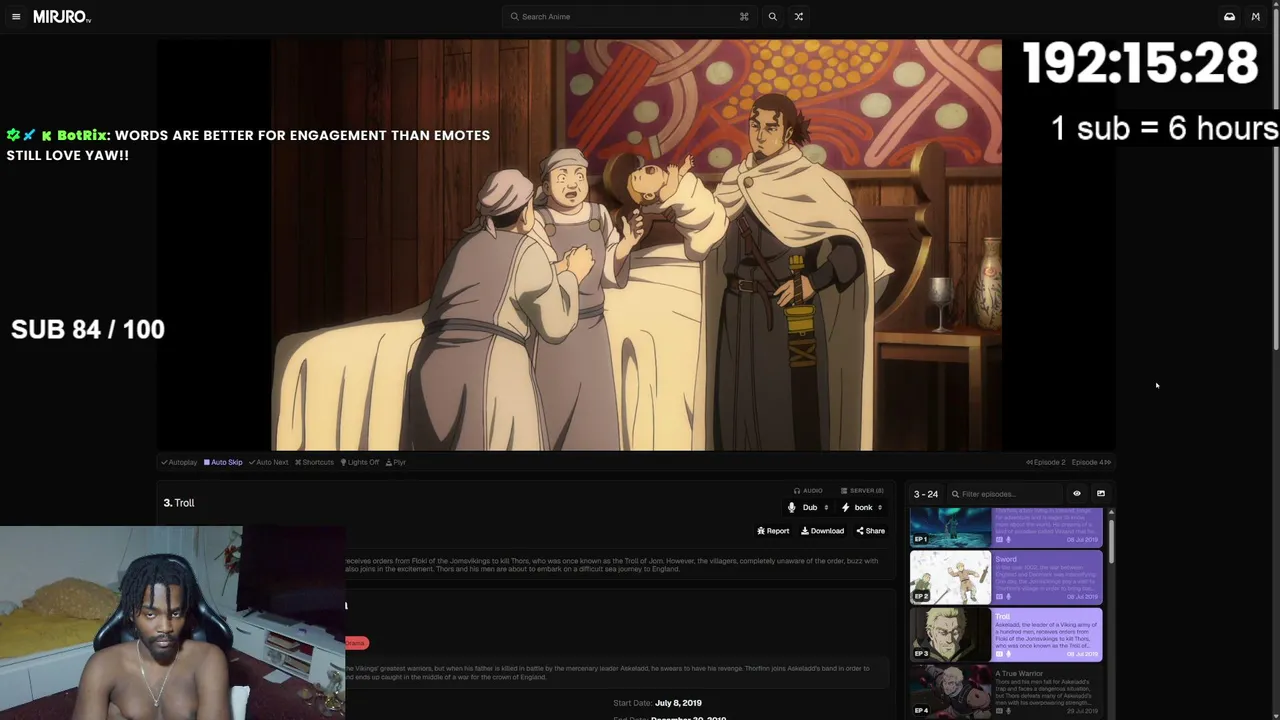This screenshot has width=1280, height=720.
Task: Click the 3. Troll episode heading
Action: pyautogui.click(x=179, y=503)
